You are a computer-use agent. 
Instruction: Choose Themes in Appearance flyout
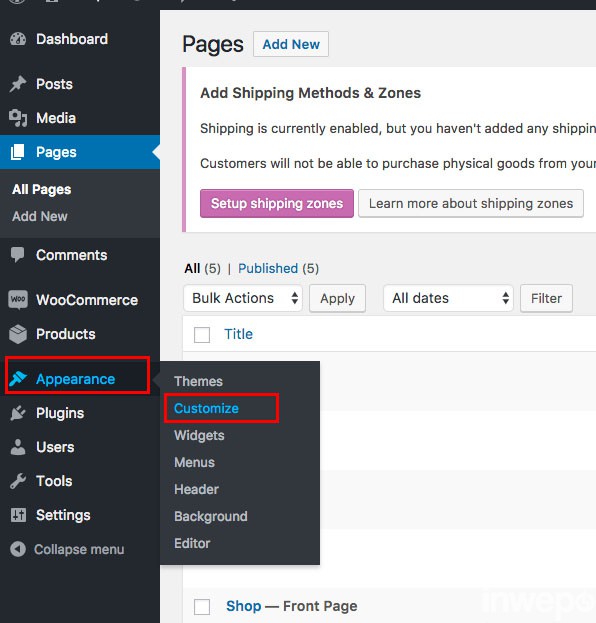coord(198,381)
